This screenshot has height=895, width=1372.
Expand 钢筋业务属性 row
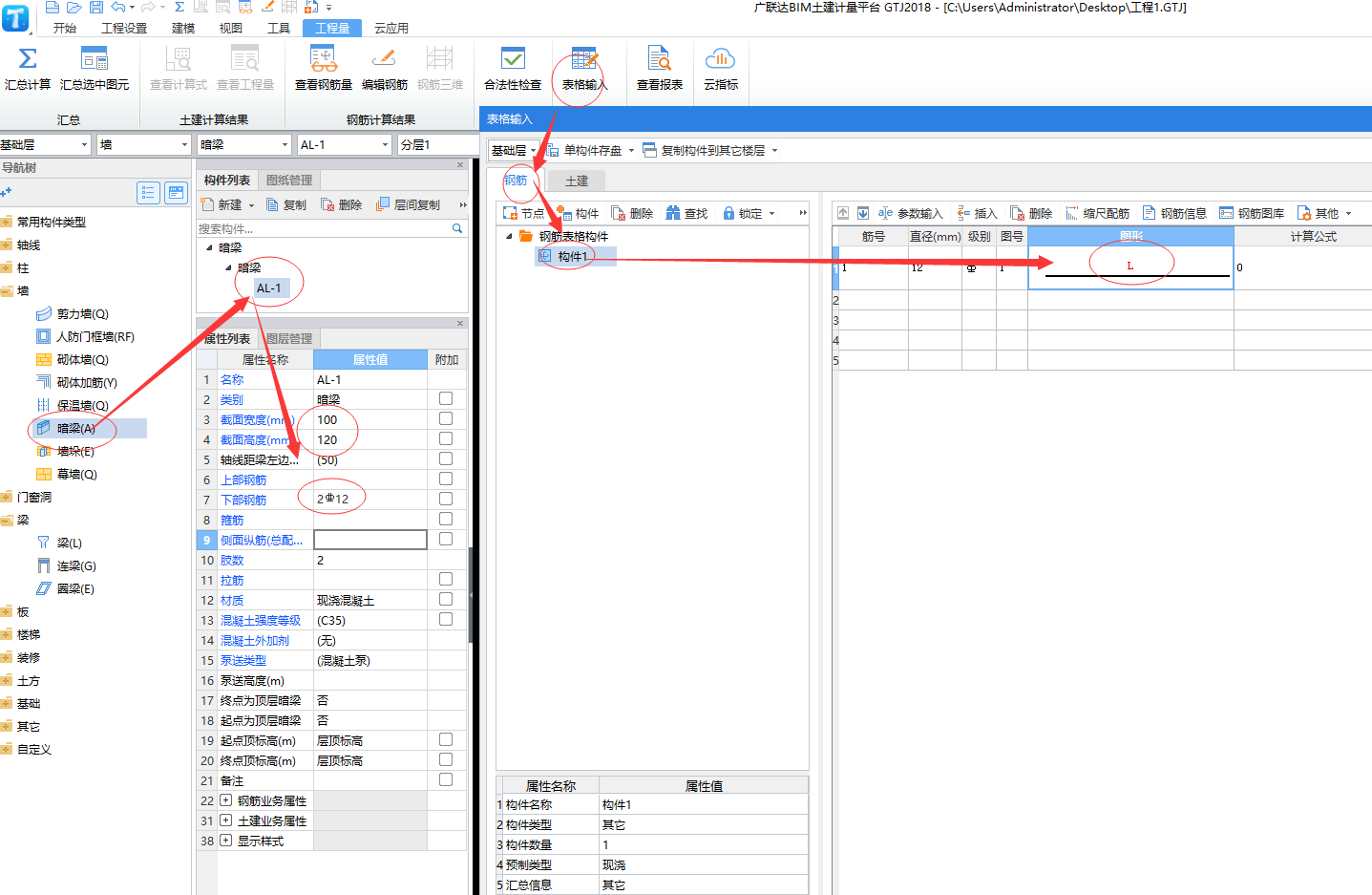(x=226, y=800)
